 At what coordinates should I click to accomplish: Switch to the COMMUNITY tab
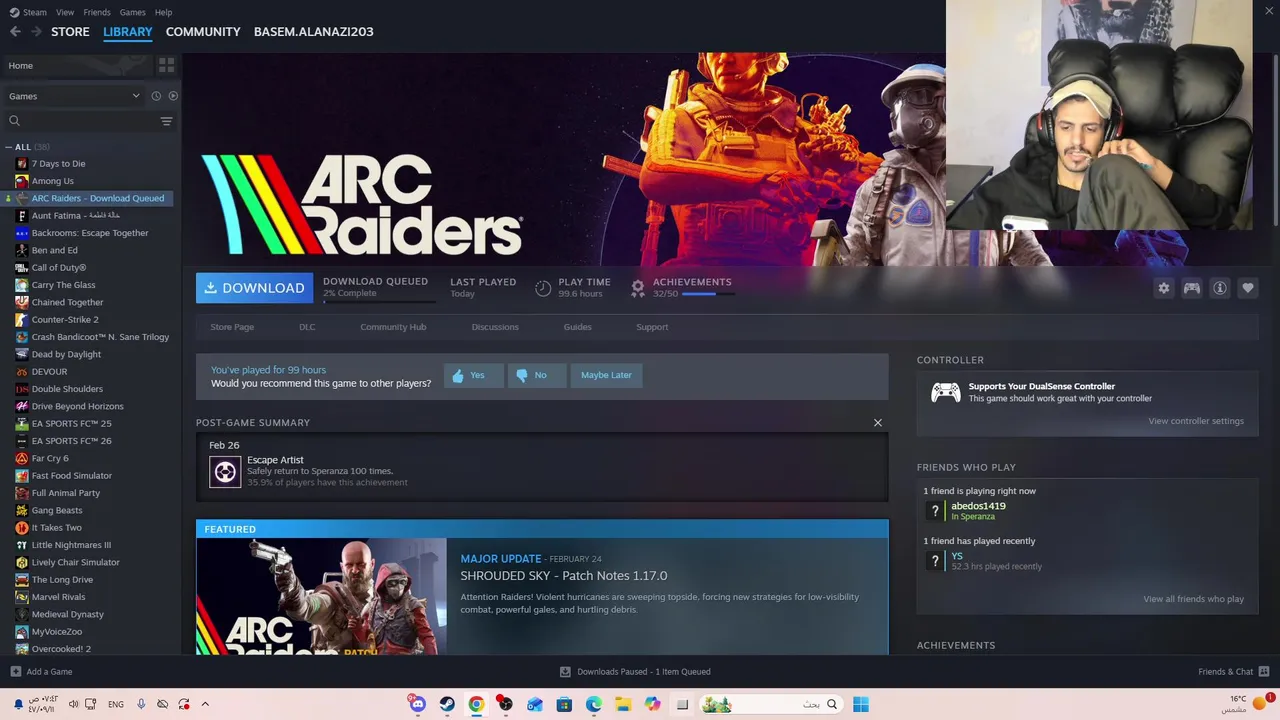[203, 32]
